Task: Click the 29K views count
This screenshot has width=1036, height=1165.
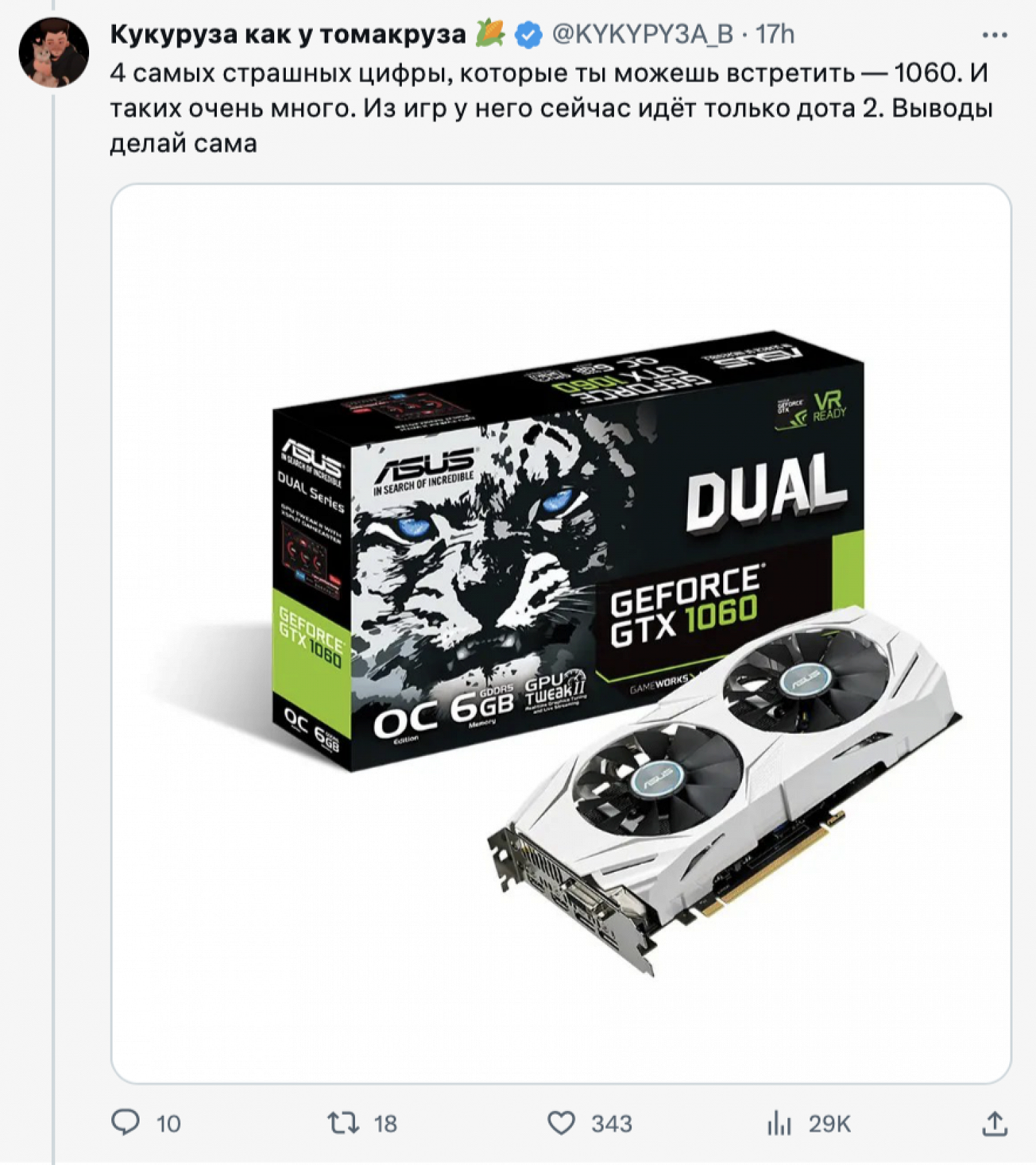Action: (x=829, y=1124)
